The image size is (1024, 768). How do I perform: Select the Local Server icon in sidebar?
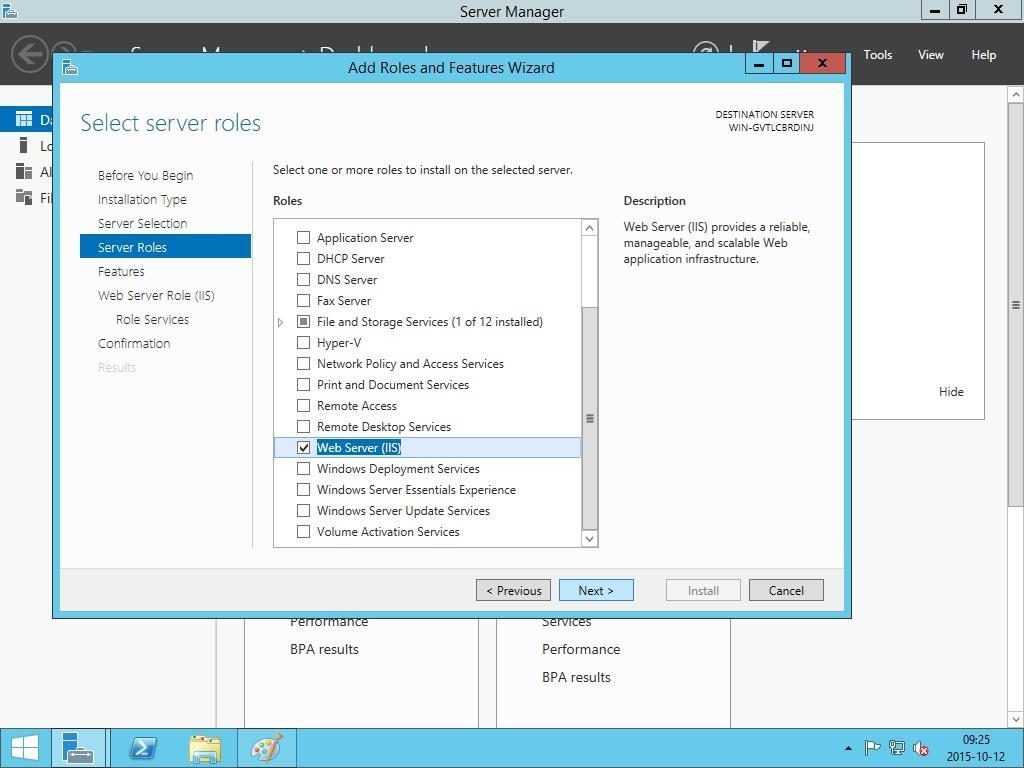(24, 145)
